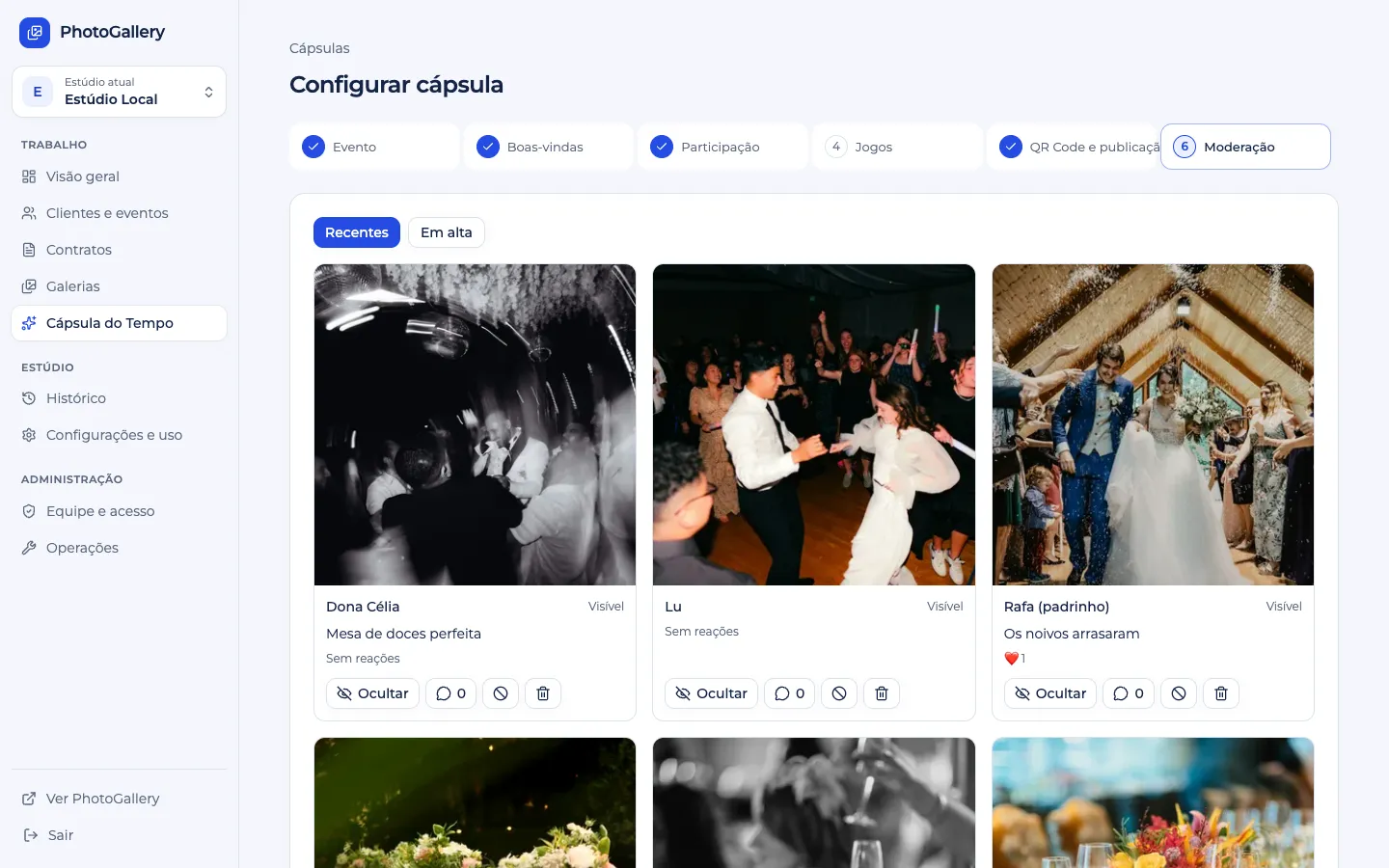Viewport: 1389px width, 868px height.
Task: Select Cápsula do Tempo sidebar item
Action: 119,323
